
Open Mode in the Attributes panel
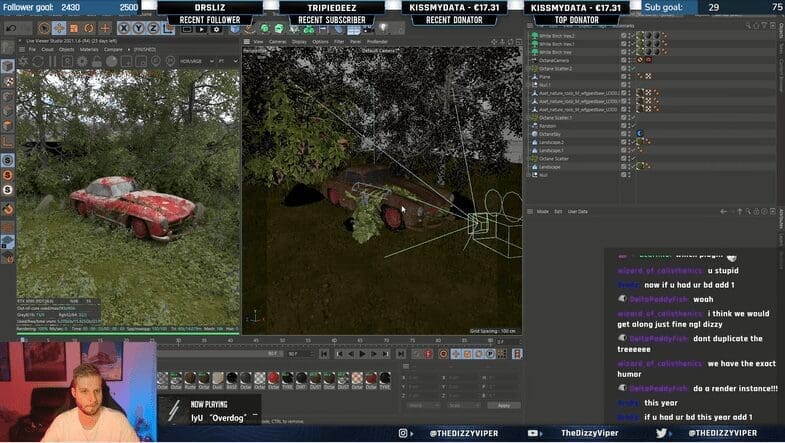click(543, 212)
